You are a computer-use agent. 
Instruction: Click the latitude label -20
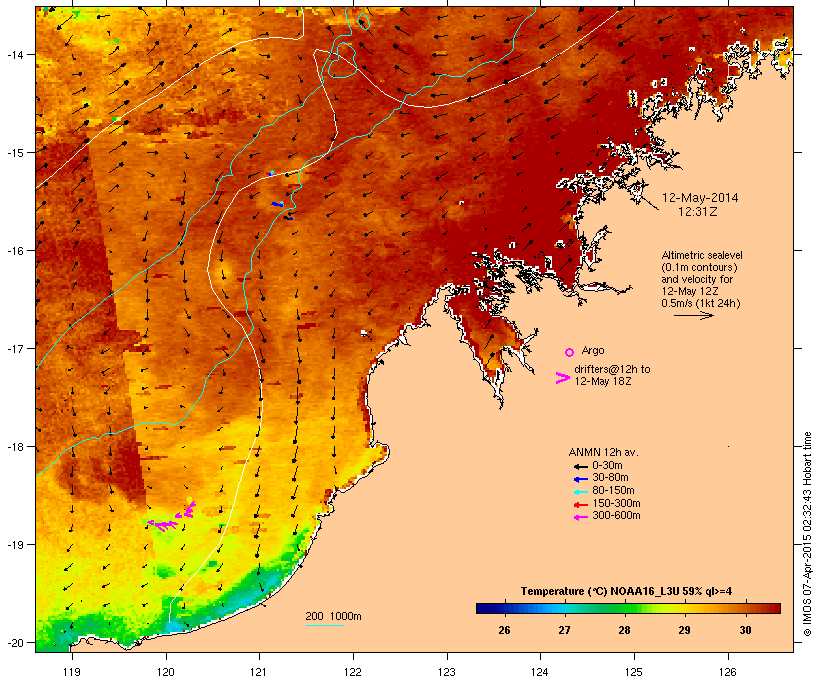[14, 643]
